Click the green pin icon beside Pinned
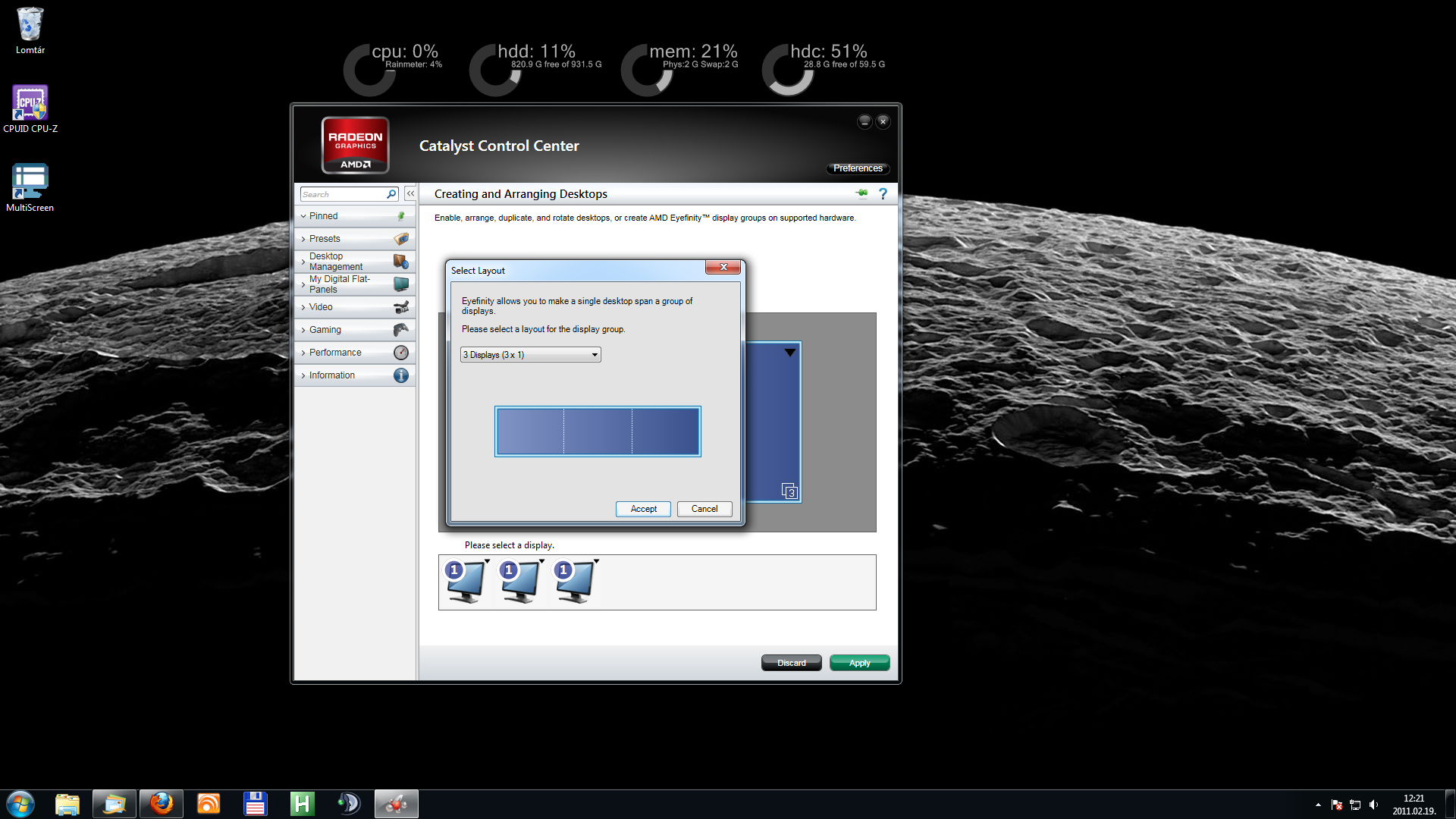Screen dimensions: 1456x819 coord(401,216)
